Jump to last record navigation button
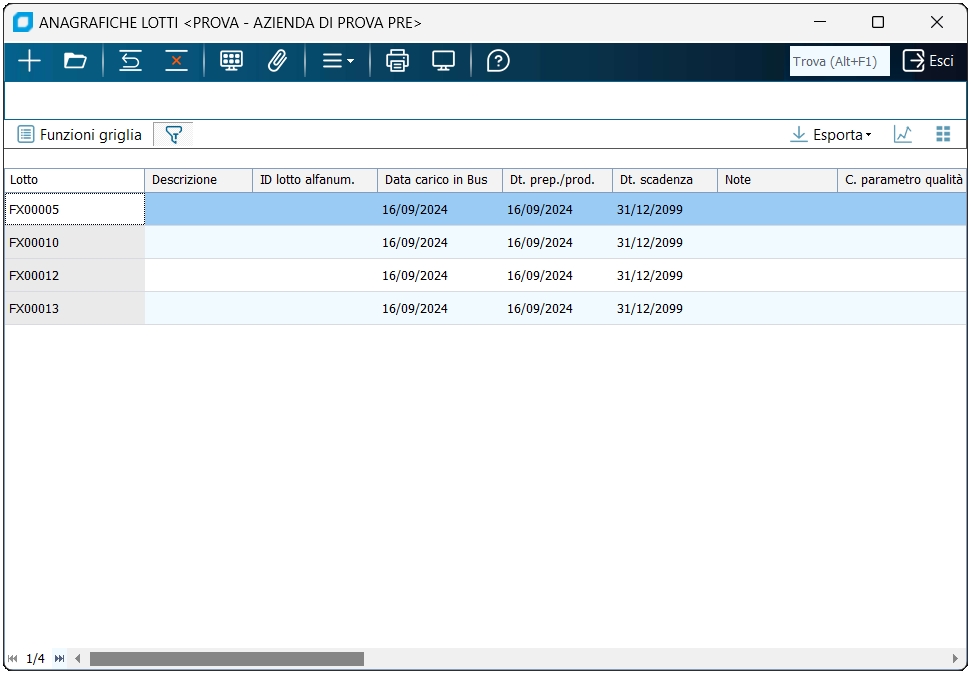Viewport: 971px width, 673px height. pyautogui.click(x=59, y=658)
